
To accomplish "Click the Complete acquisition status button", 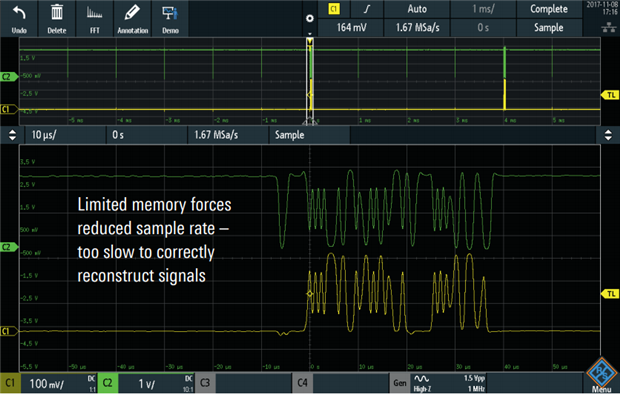I will pyautogui.click(x=549, y=9).
